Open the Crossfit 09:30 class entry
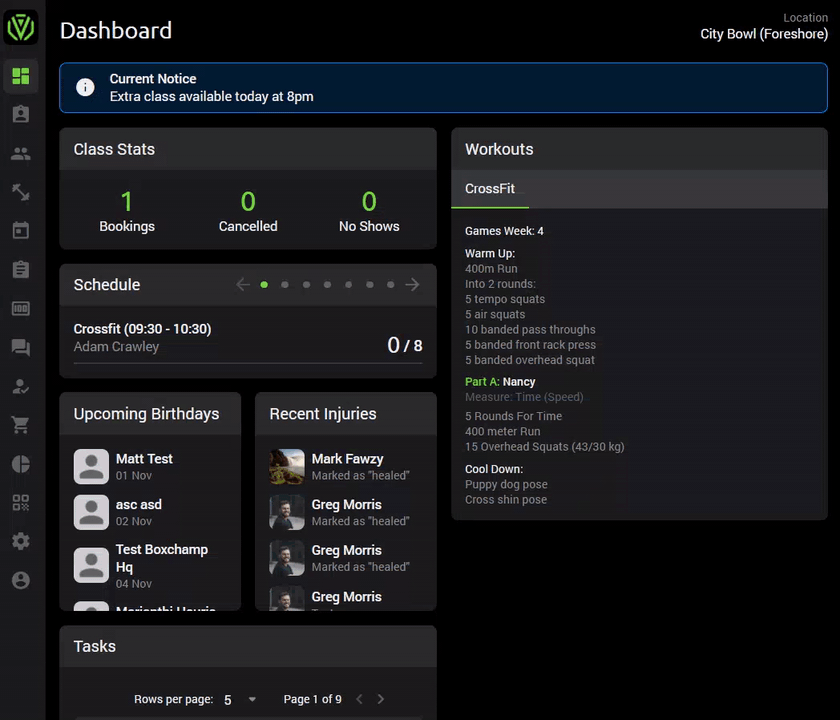This screenshot has width=840, height=720. pos(248,339)
